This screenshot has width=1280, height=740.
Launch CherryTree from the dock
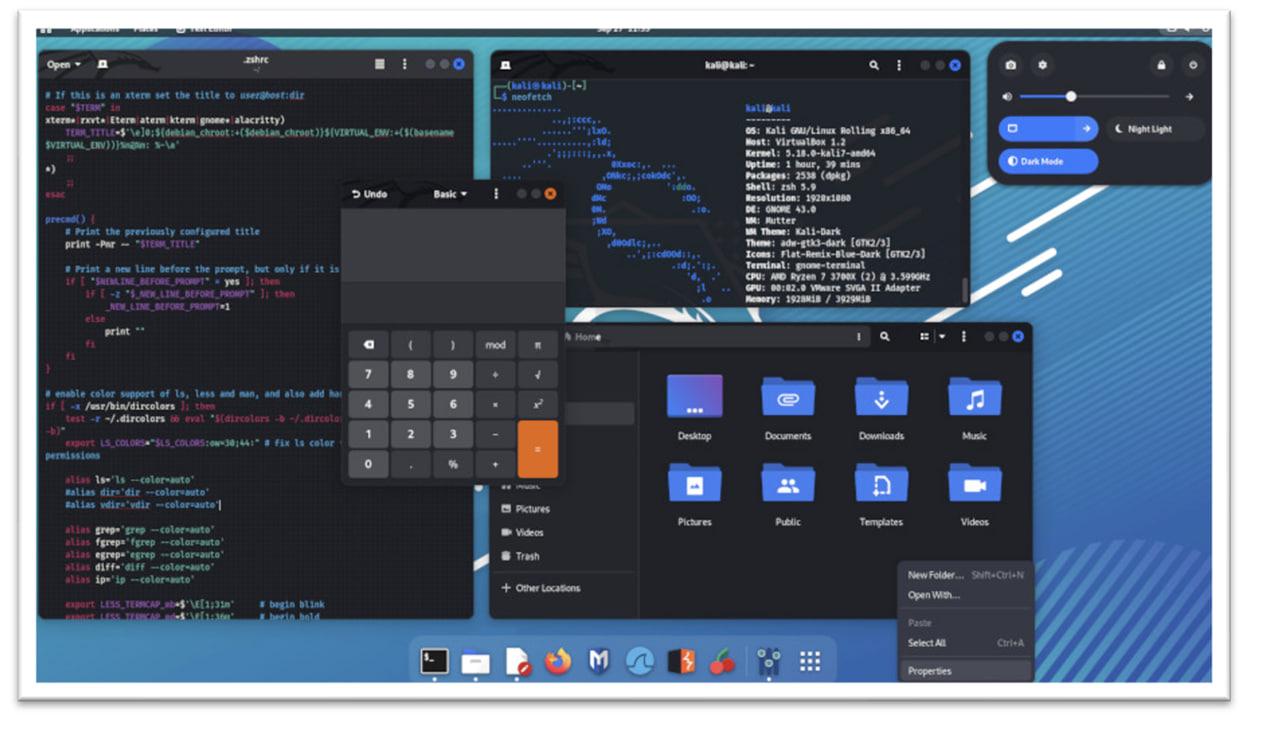tap(722, 661)
